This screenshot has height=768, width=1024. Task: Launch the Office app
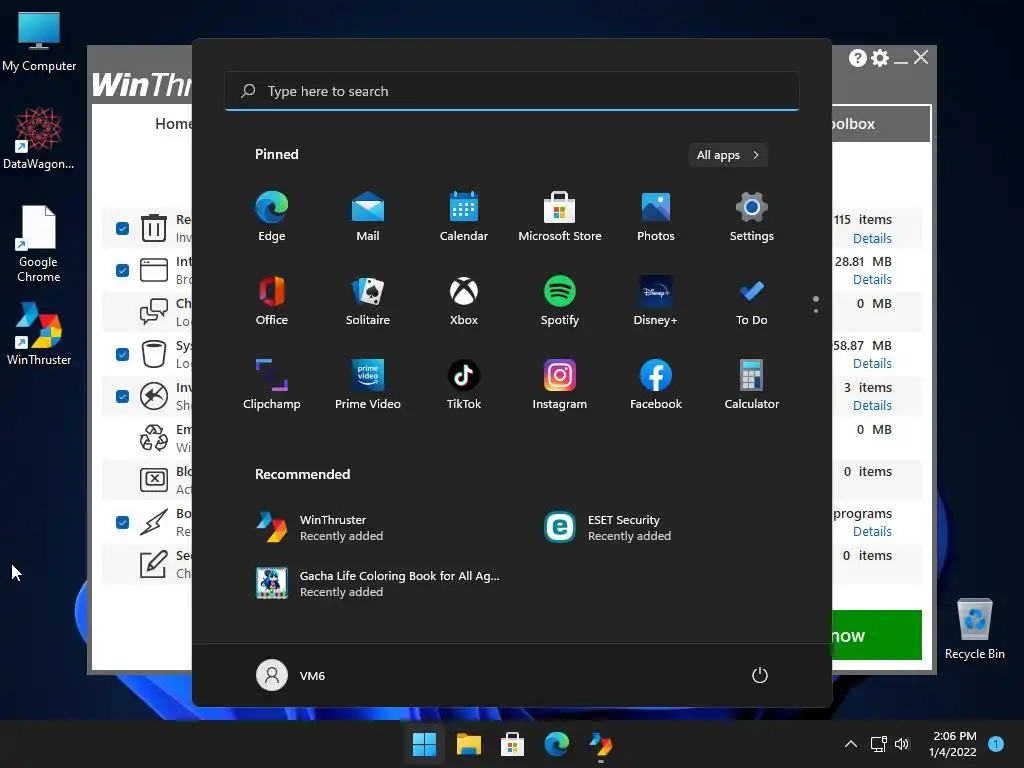point(271,300)
